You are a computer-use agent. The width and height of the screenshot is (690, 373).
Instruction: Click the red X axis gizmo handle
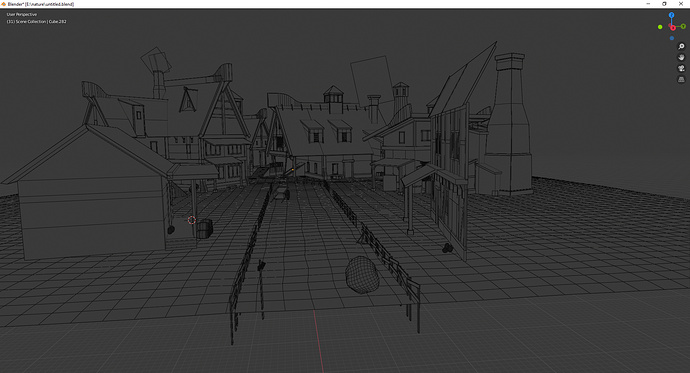672,27
